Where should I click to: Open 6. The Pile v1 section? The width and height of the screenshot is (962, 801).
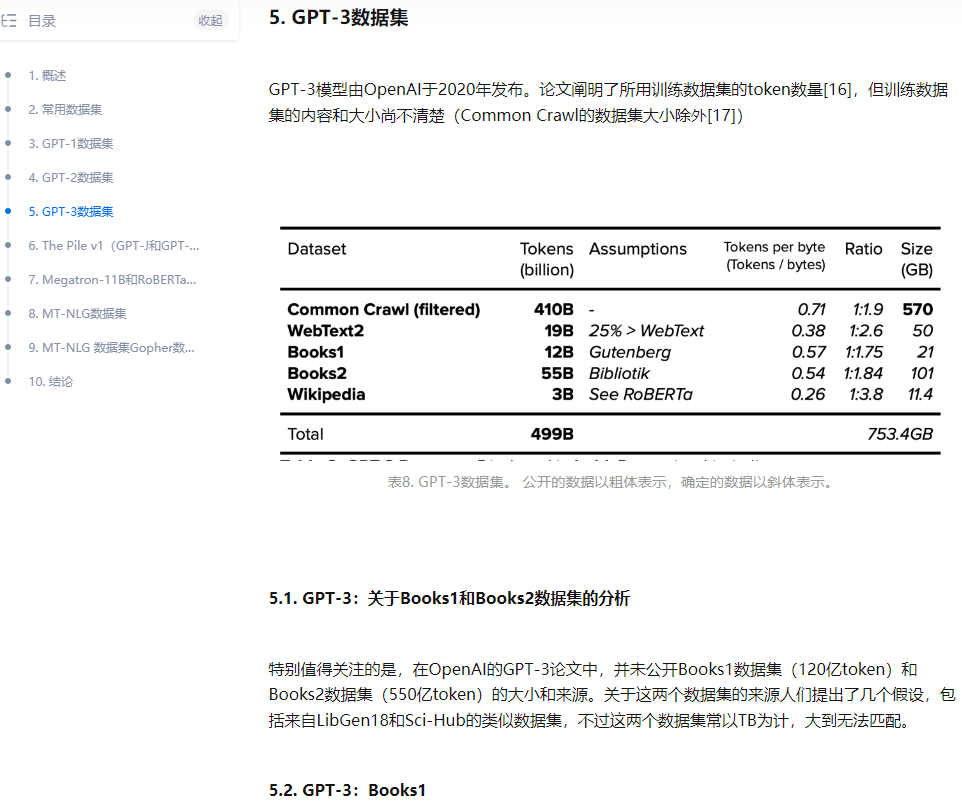tap(114, 245)
